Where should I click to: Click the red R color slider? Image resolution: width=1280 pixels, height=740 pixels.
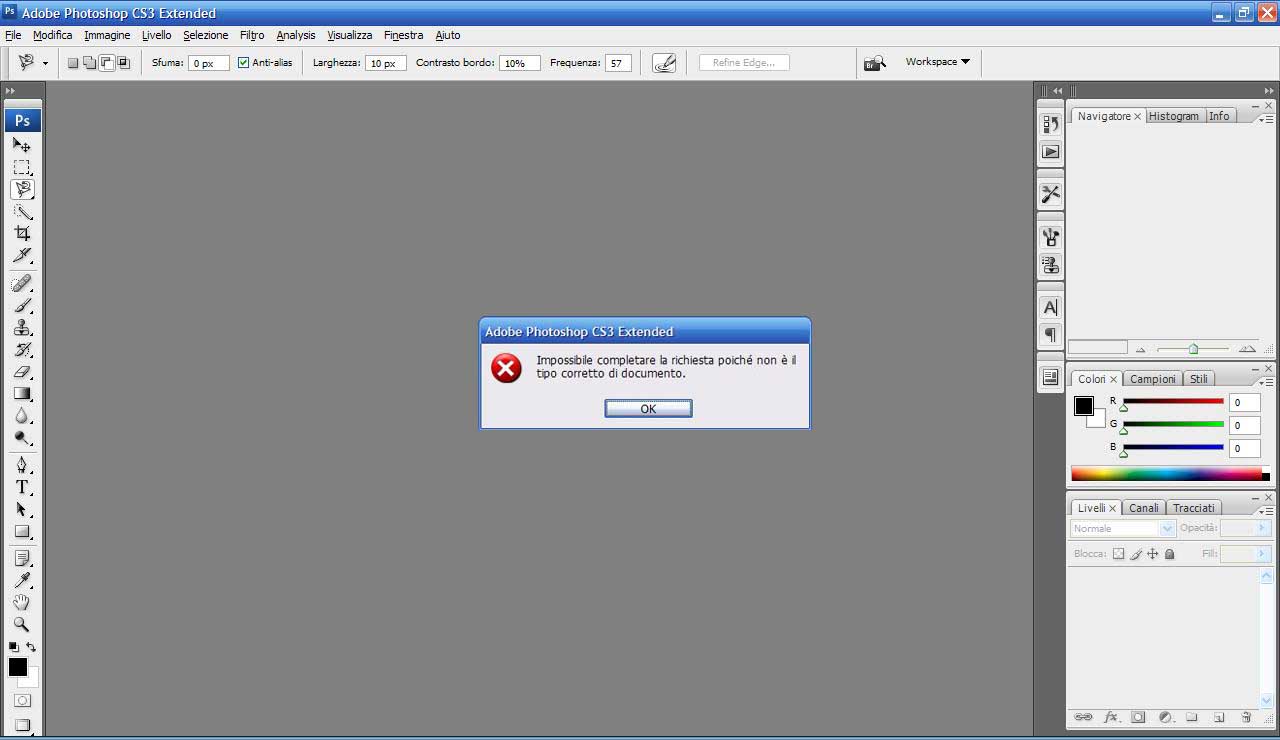pyautogui.click(x=1173, y=402)
